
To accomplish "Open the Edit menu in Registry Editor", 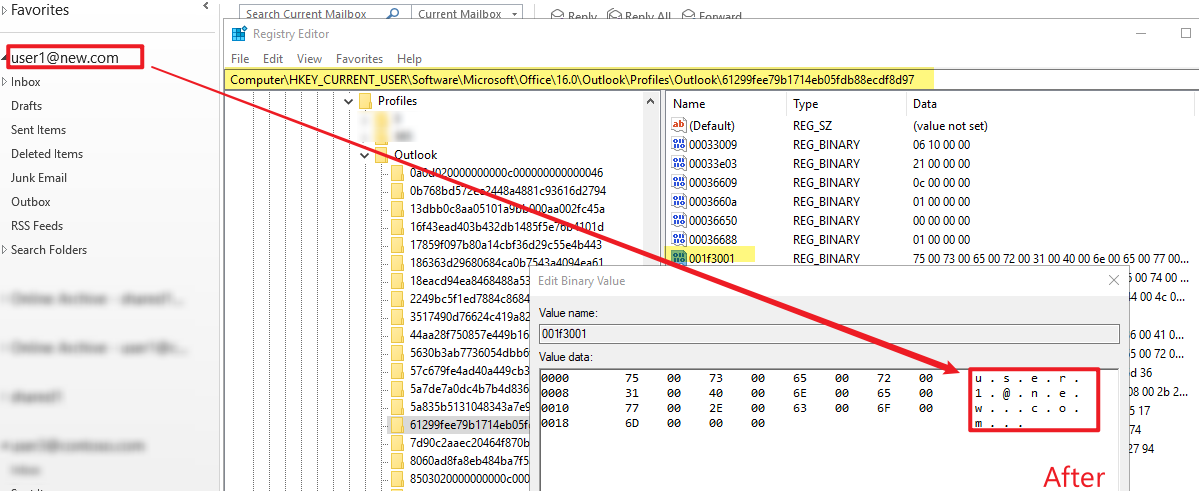I will 273,59.
